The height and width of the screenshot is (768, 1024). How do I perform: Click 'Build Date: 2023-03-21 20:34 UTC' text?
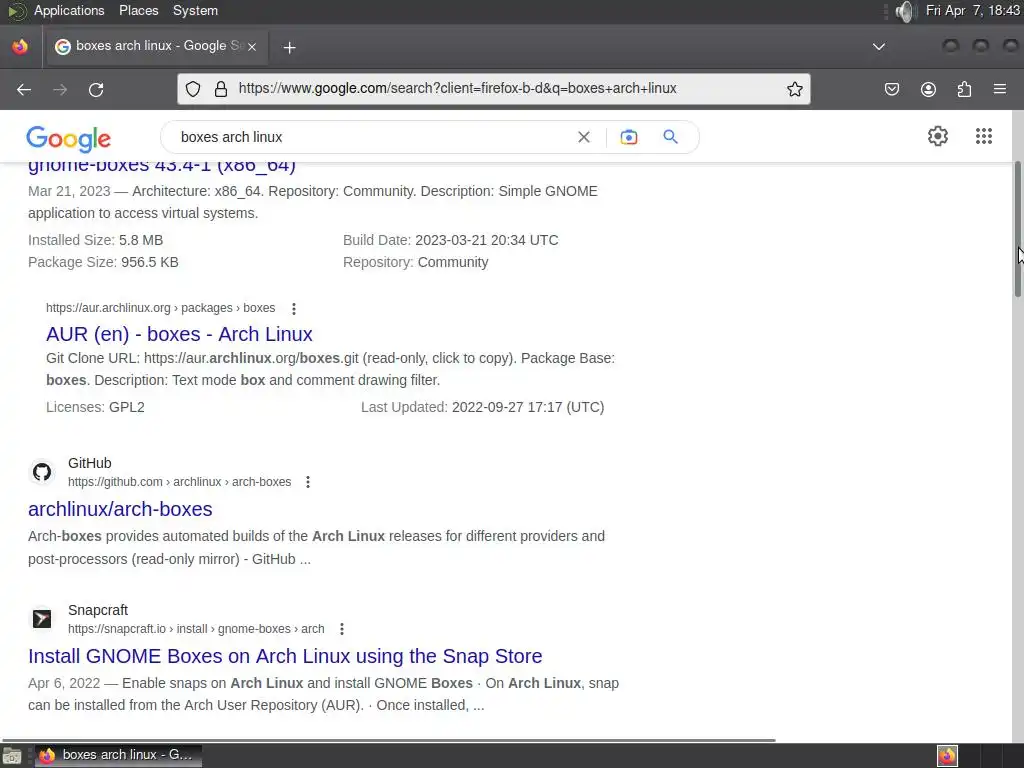(451, 240)
